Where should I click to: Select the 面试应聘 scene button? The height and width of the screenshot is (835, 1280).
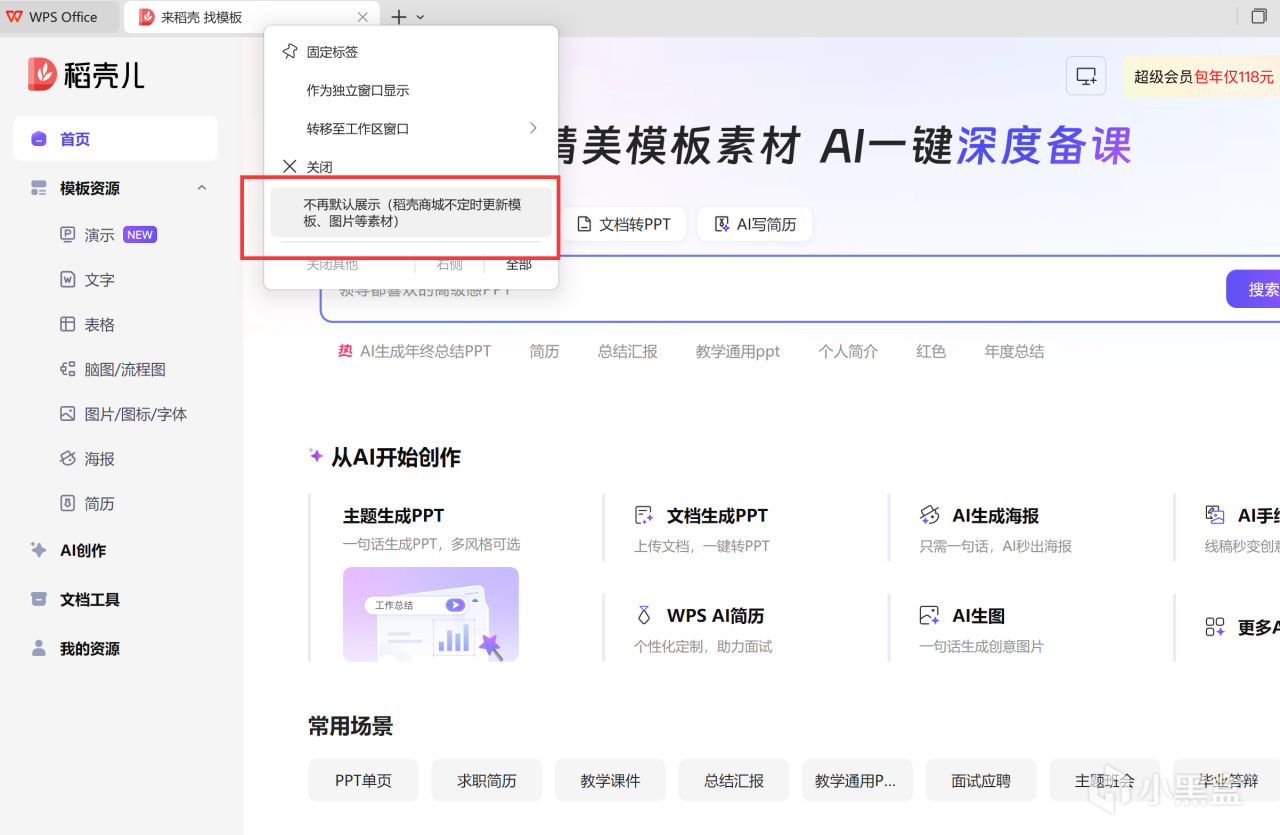[981, 781]
